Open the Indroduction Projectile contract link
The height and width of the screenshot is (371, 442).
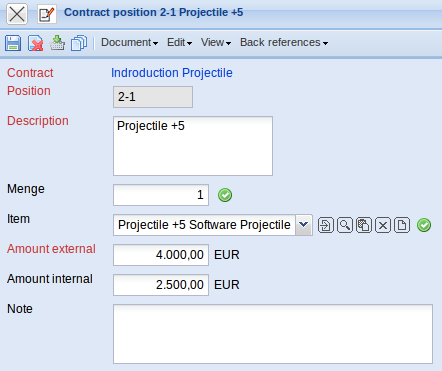[x=172, y=73]
